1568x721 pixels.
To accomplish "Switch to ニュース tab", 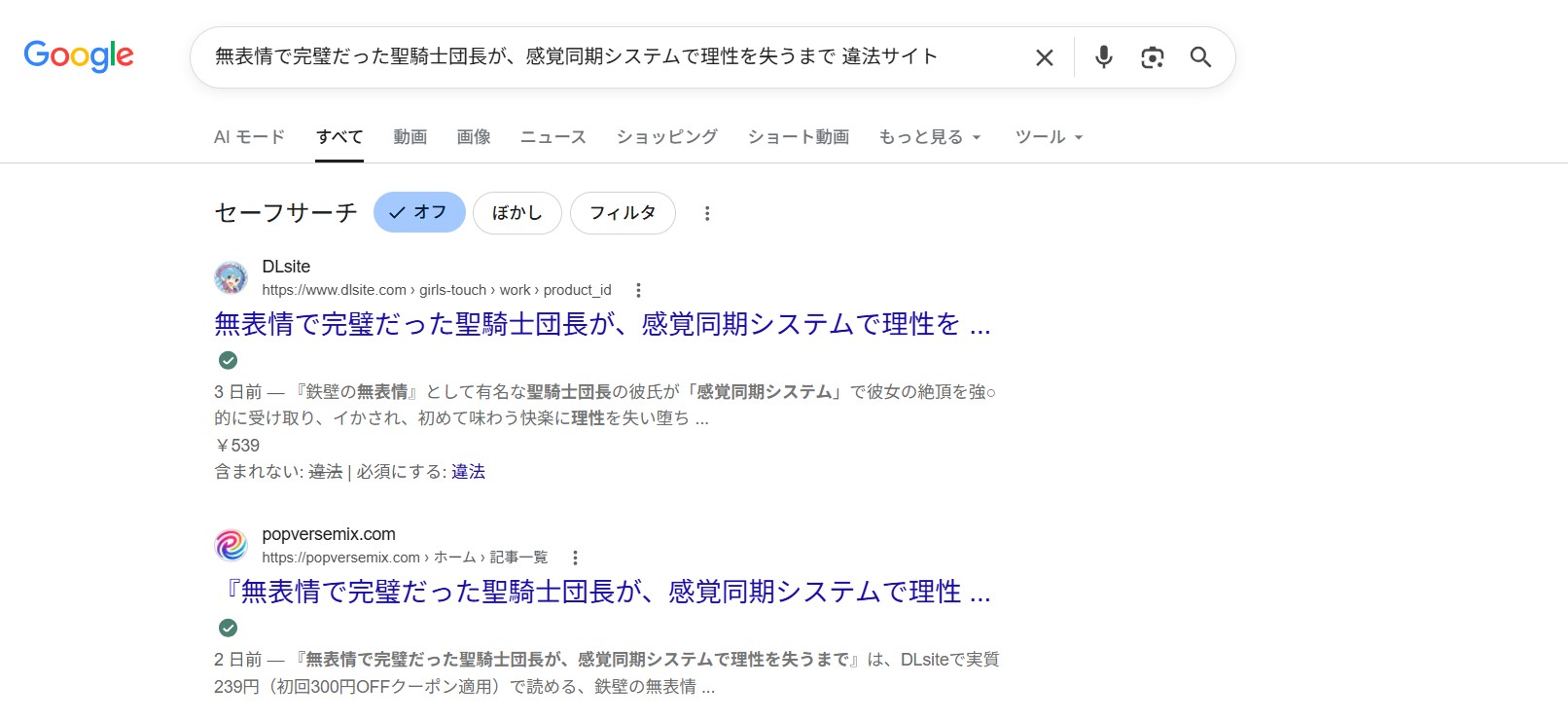I will coord(553,137).
